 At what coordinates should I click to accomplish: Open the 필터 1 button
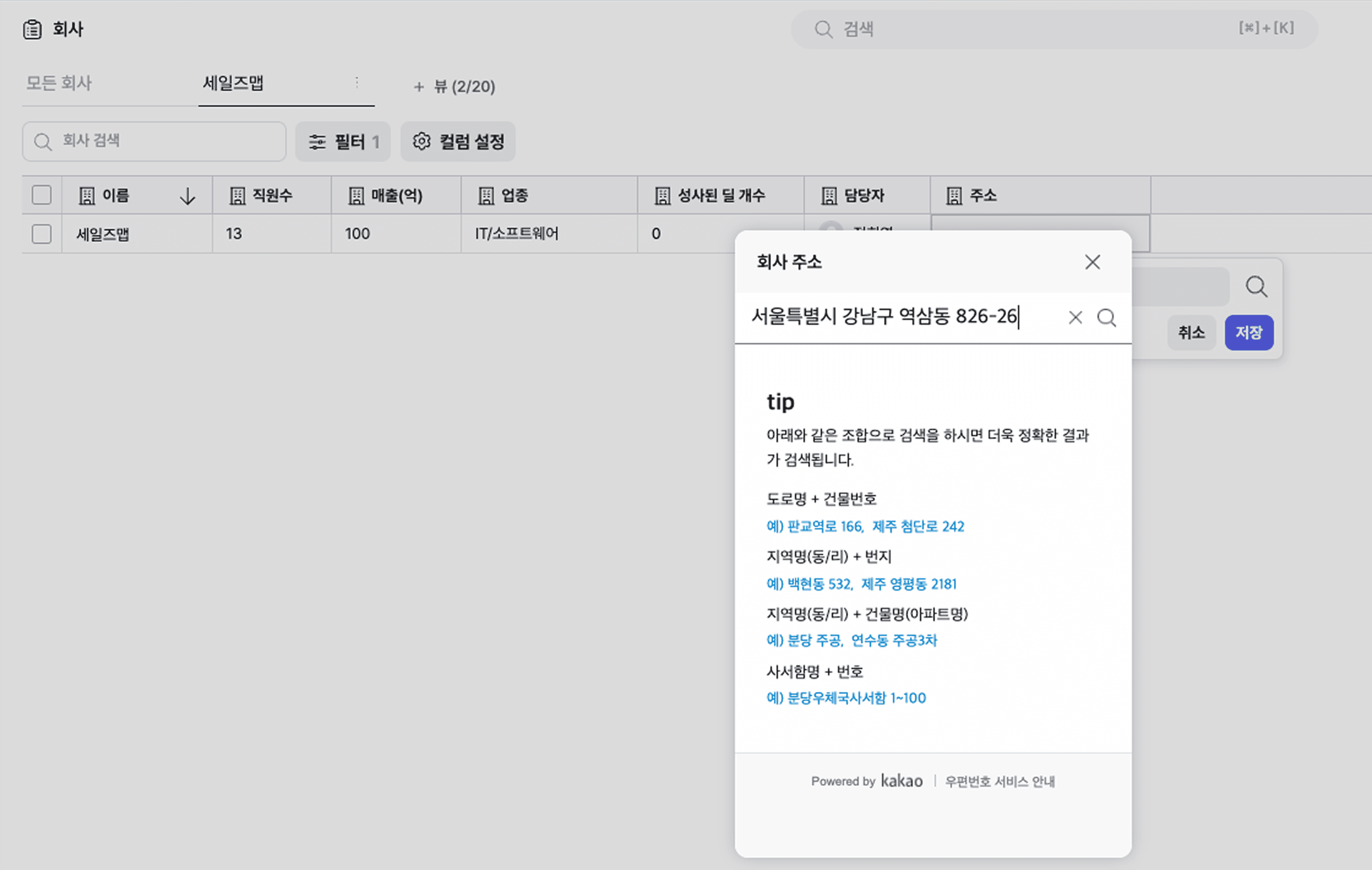point(343,142)
